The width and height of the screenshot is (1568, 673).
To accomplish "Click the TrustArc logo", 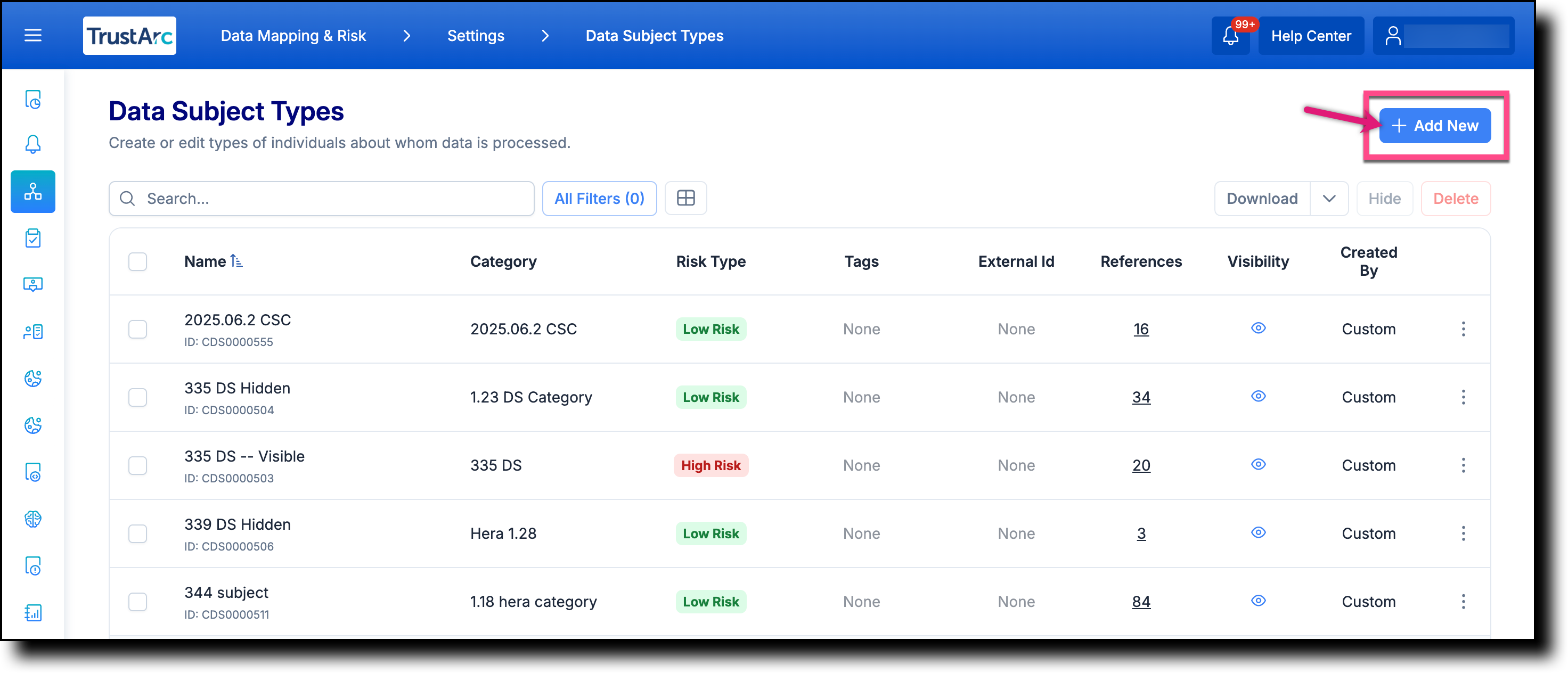I will (129, 36).
